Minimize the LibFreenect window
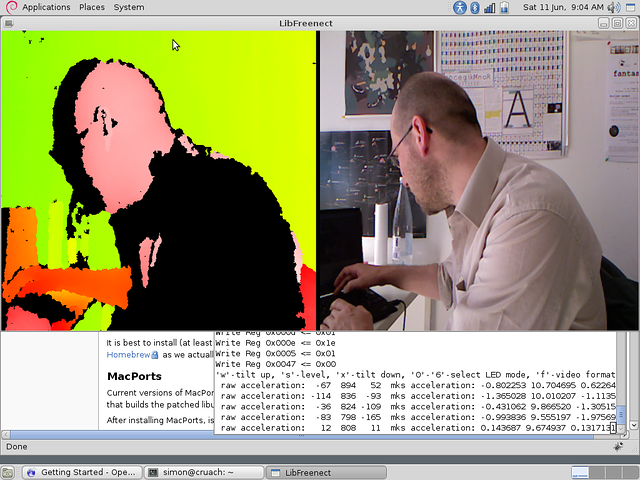640x480 pixels. (x=604, y=23)
